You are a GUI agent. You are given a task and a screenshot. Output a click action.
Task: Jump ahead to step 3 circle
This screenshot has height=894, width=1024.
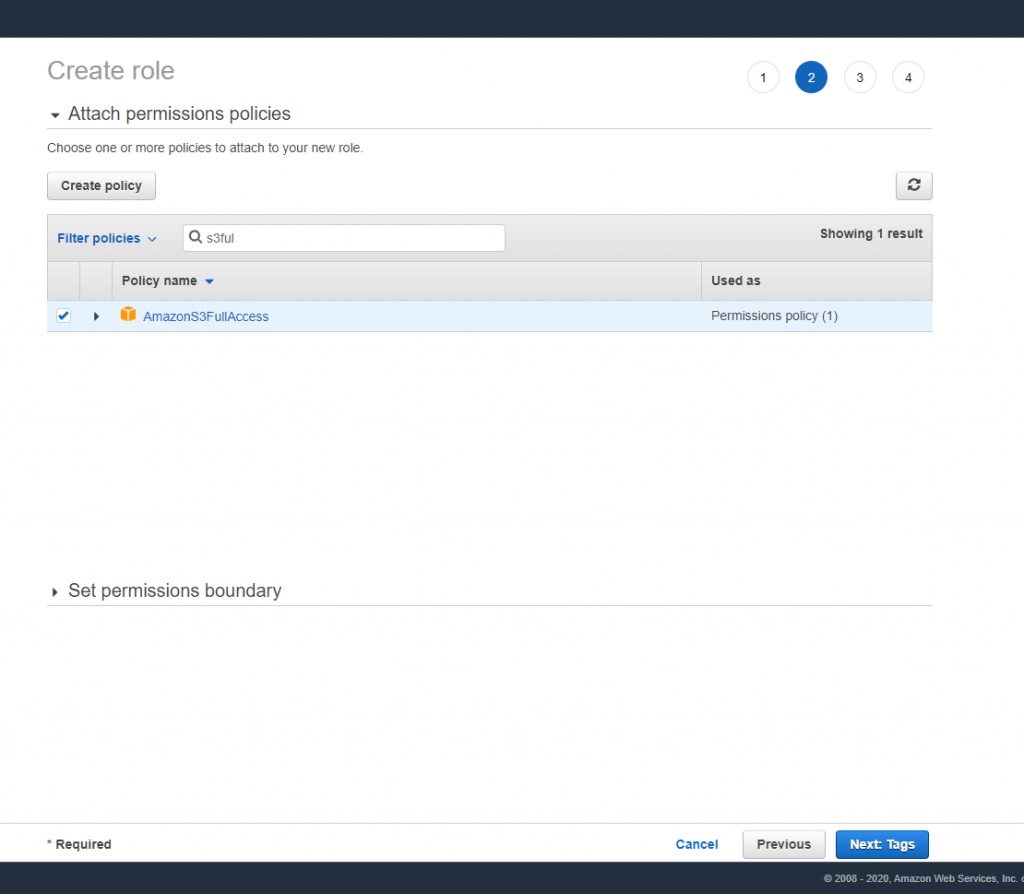[859, 77]
